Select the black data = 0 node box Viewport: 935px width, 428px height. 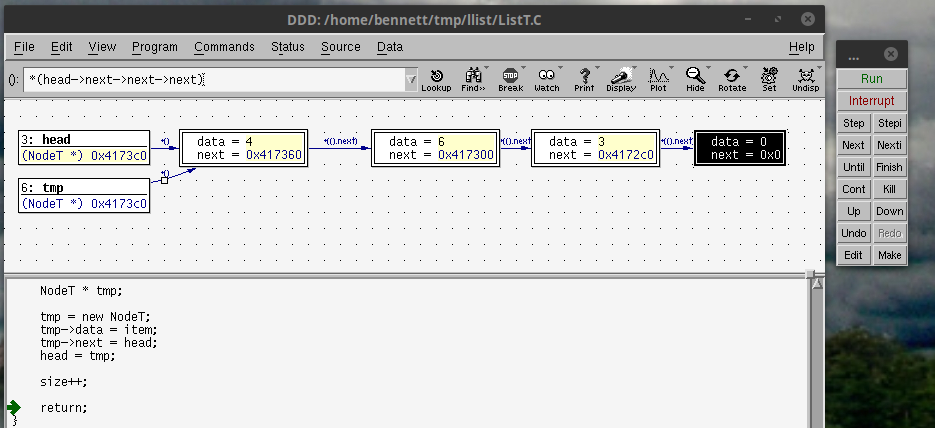click(739, 148)
